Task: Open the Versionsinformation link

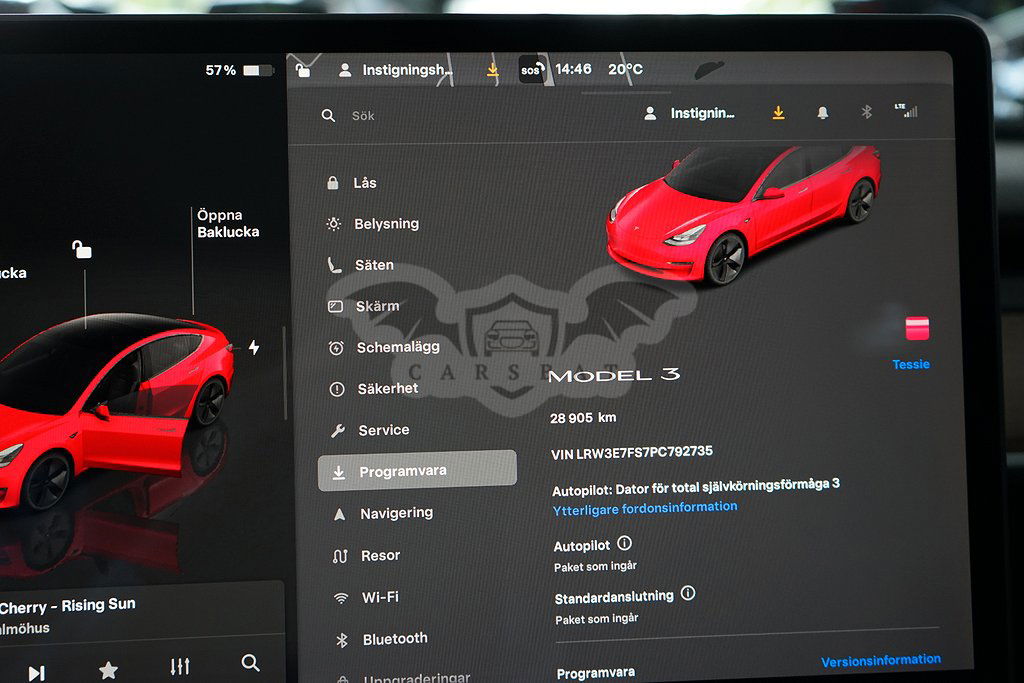Action: tap(880, 661)
